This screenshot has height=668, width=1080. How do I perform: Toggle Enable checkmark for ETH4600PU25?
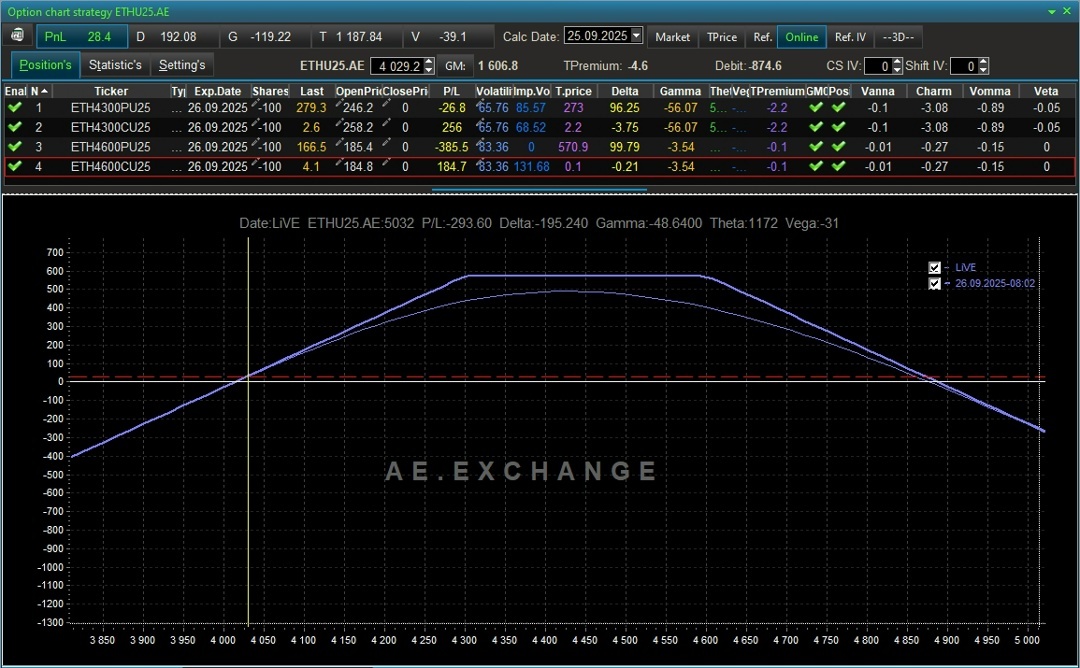point(14,147)
